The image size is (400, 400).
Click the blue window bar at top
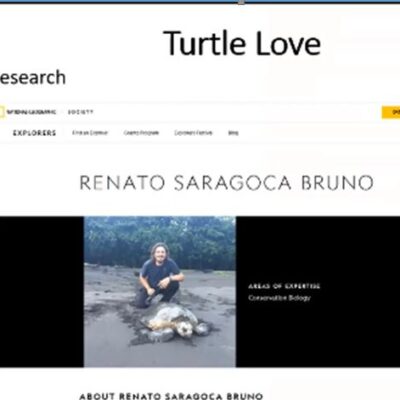(200, 2)
